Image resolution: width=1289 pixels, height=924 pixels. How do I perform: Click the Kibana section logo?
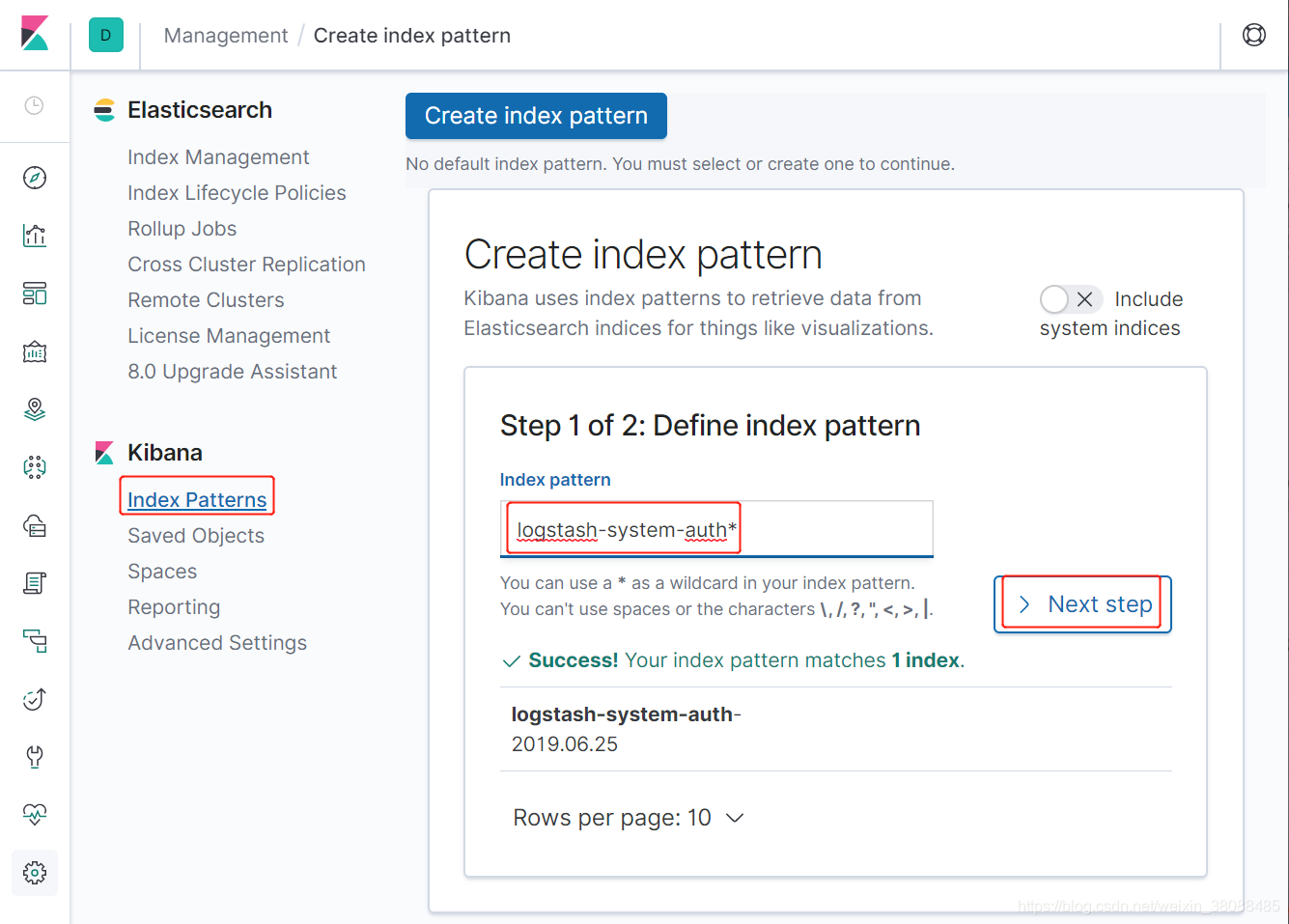point(104,453)
